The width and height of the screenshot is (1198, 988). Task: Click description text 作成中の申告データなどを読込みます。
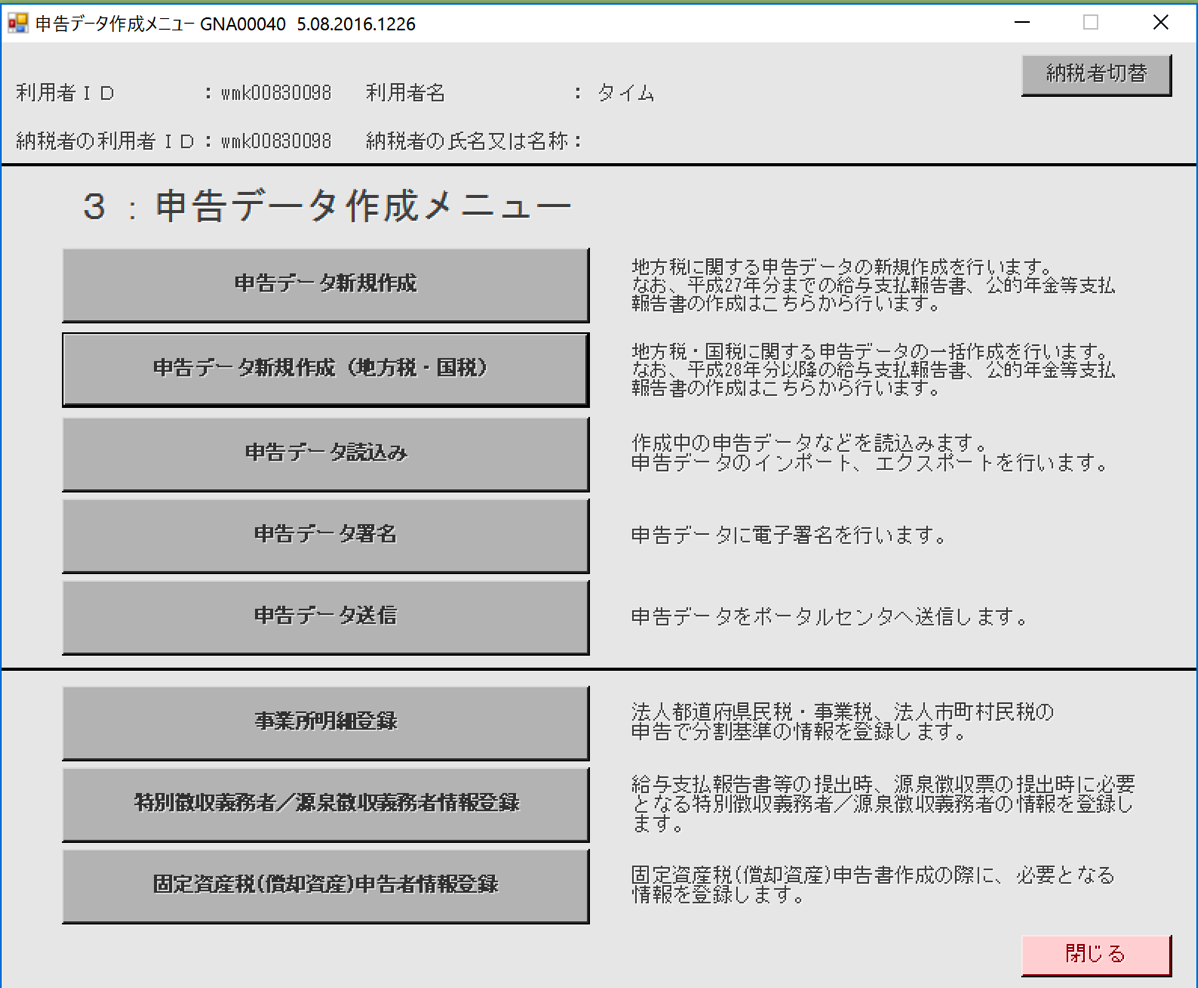(811, 443)
